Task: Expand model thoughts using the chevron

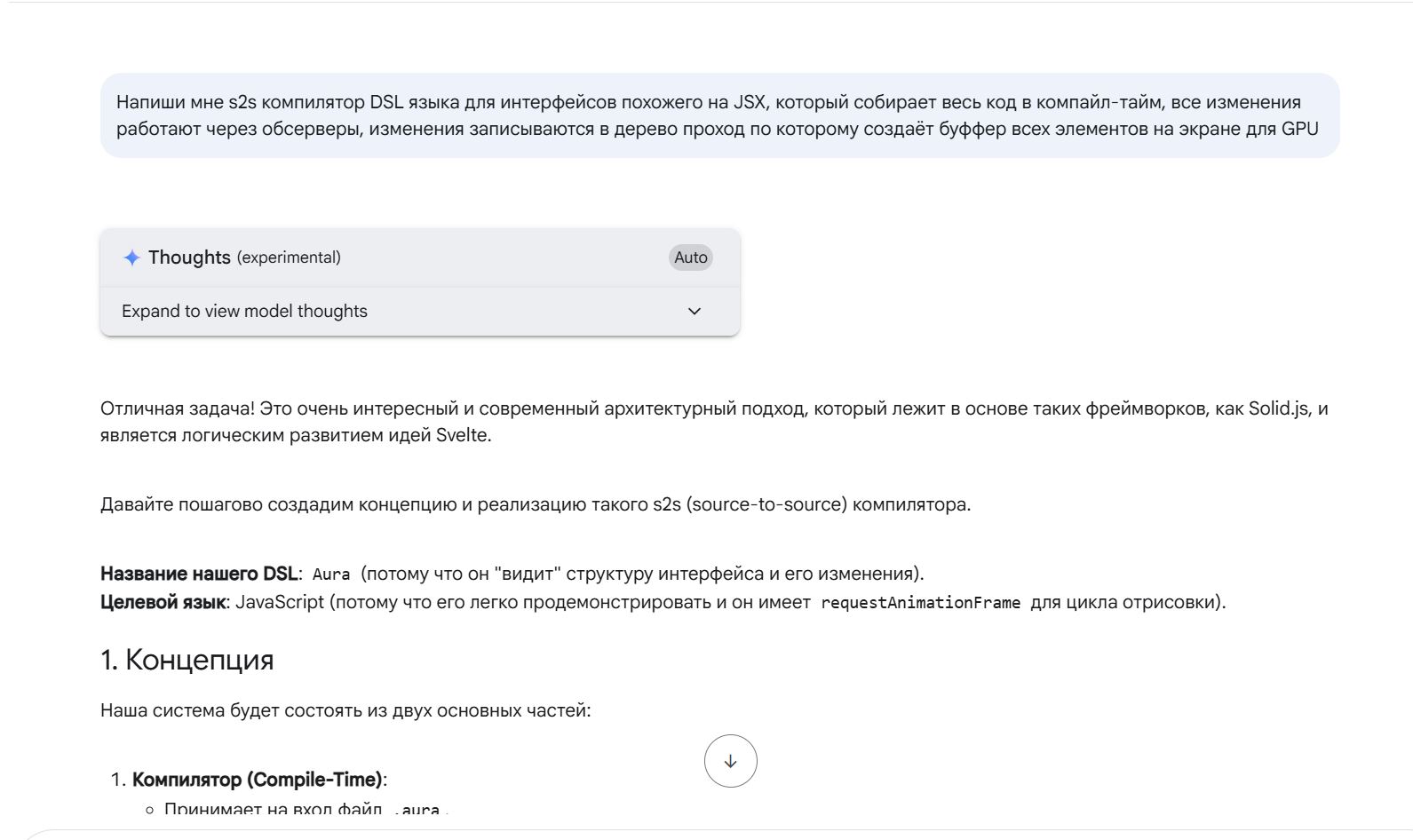Action: (695, 311)
